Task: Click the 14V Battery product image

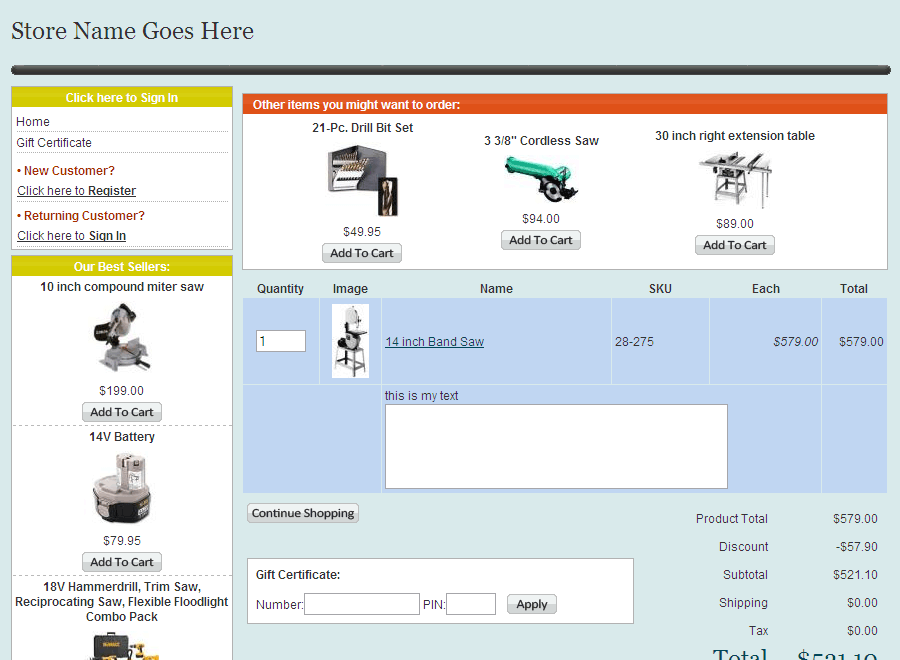Action: click(x=121, y=487)
